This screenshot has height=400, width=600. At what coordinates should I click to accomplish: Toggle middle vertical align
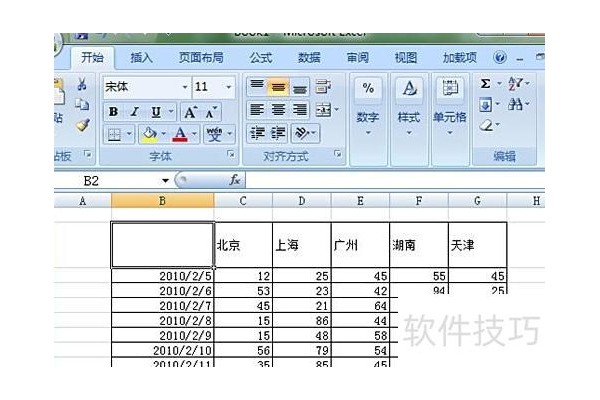pyautogui.click(x=278, y=87)
